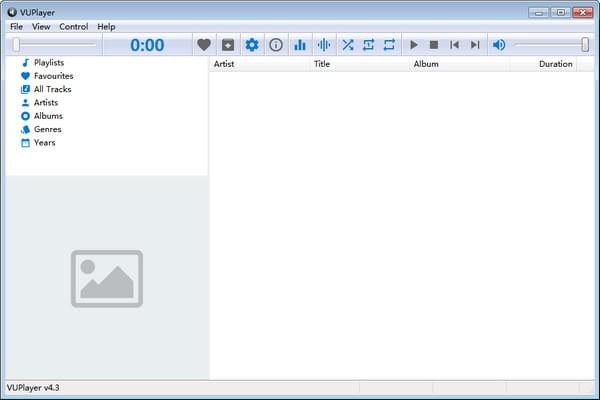Viewport: 600px width, 400px height.
Task: Mute audio using the speaker icon
Action: pos(499,45)
